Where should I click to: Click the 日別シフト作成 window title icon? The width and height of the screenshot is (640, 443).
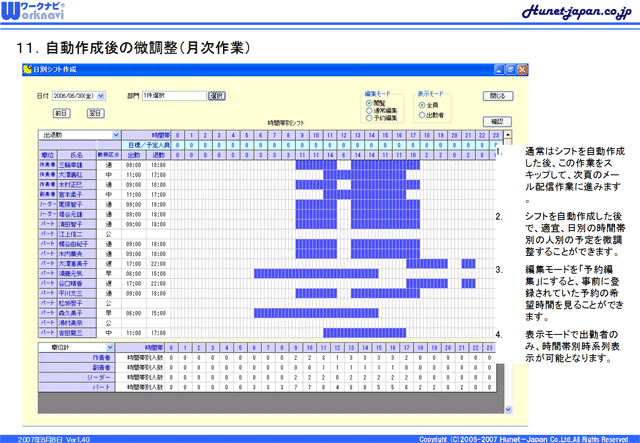coord(27,70)
